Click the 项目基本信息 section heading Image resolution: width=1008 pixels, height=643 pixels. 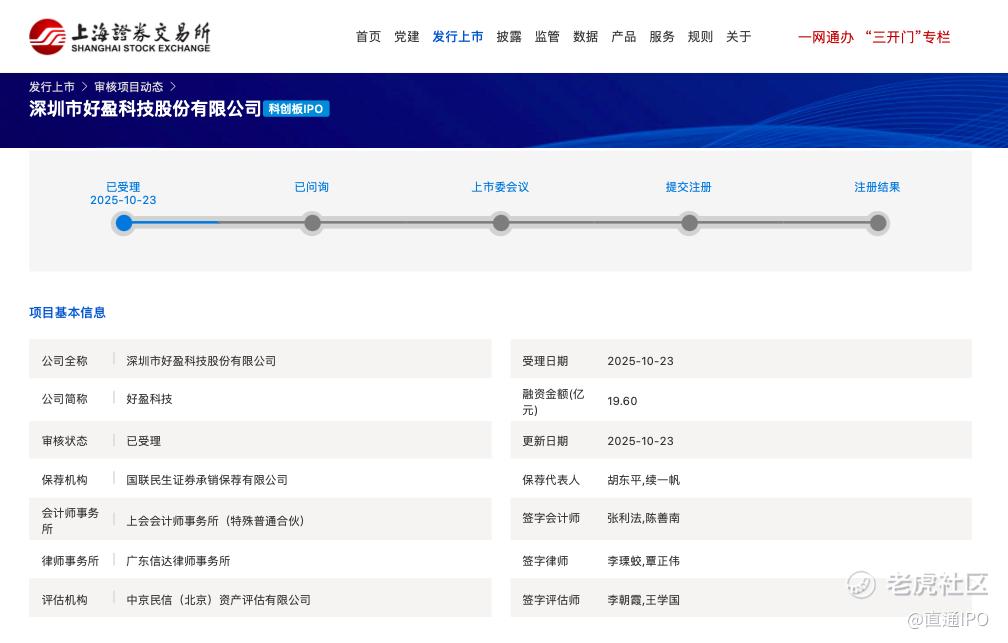[x=68, y=312]
